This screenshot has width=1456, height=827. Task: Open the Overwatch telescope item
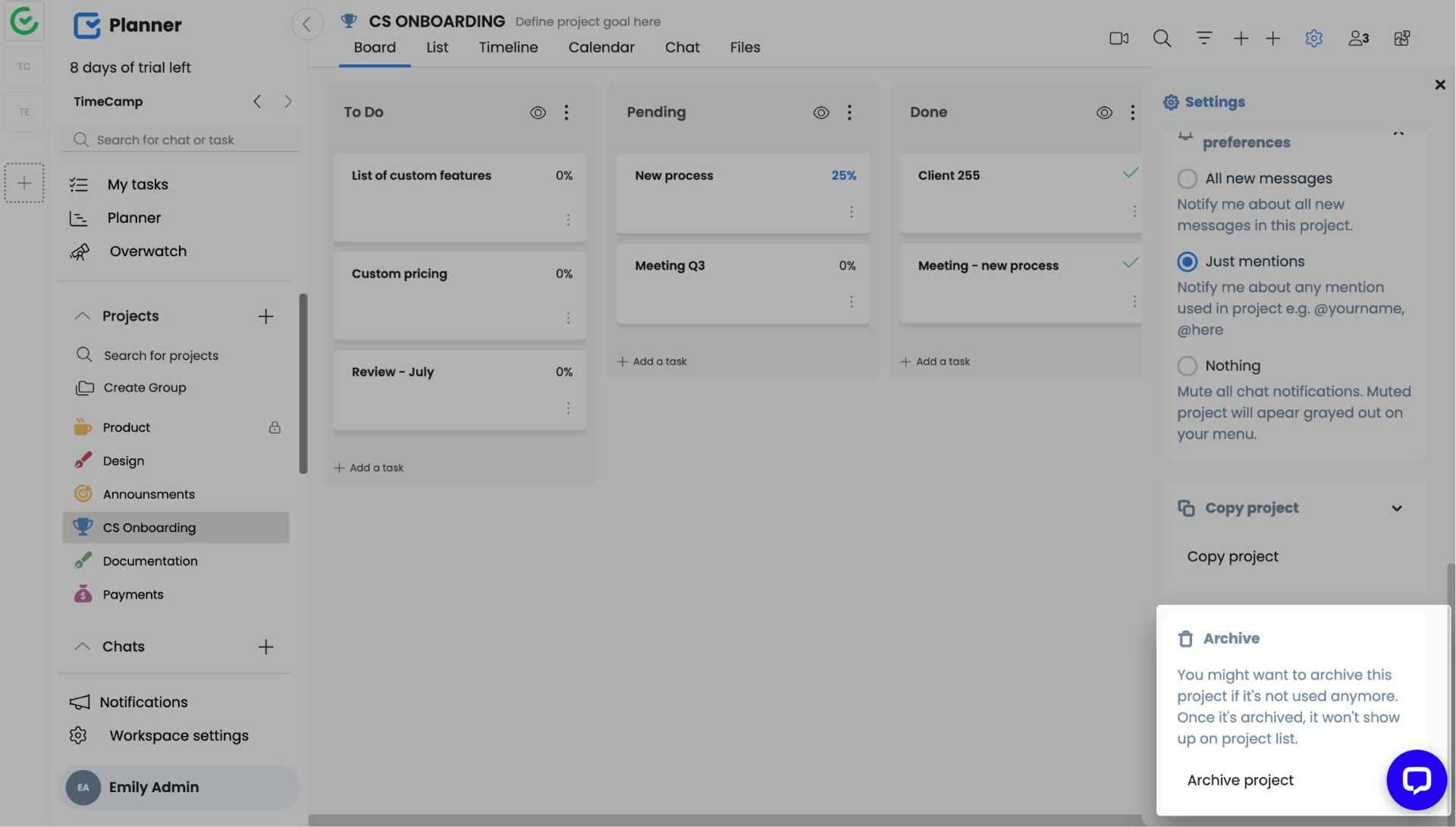pos(147,252)
